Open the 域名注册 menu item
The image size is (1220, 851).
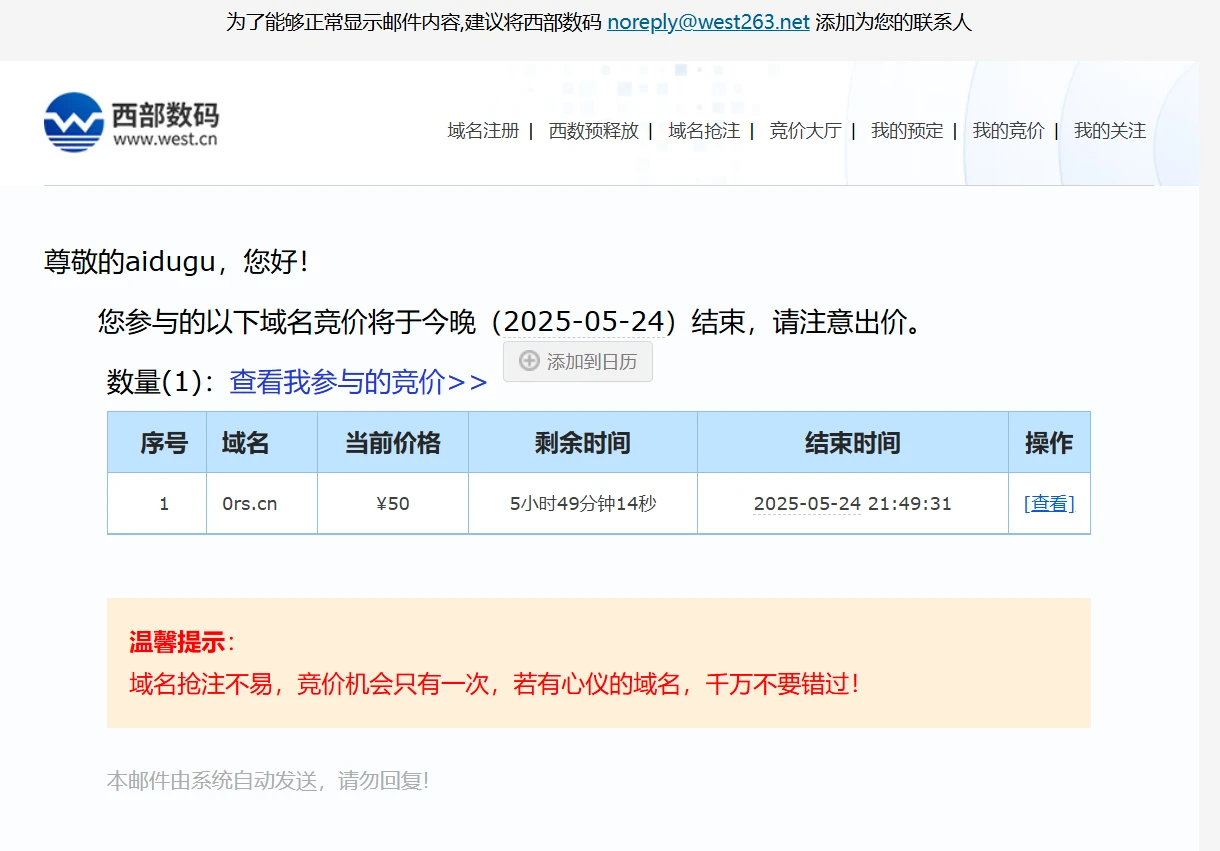(x=483, y=131)
